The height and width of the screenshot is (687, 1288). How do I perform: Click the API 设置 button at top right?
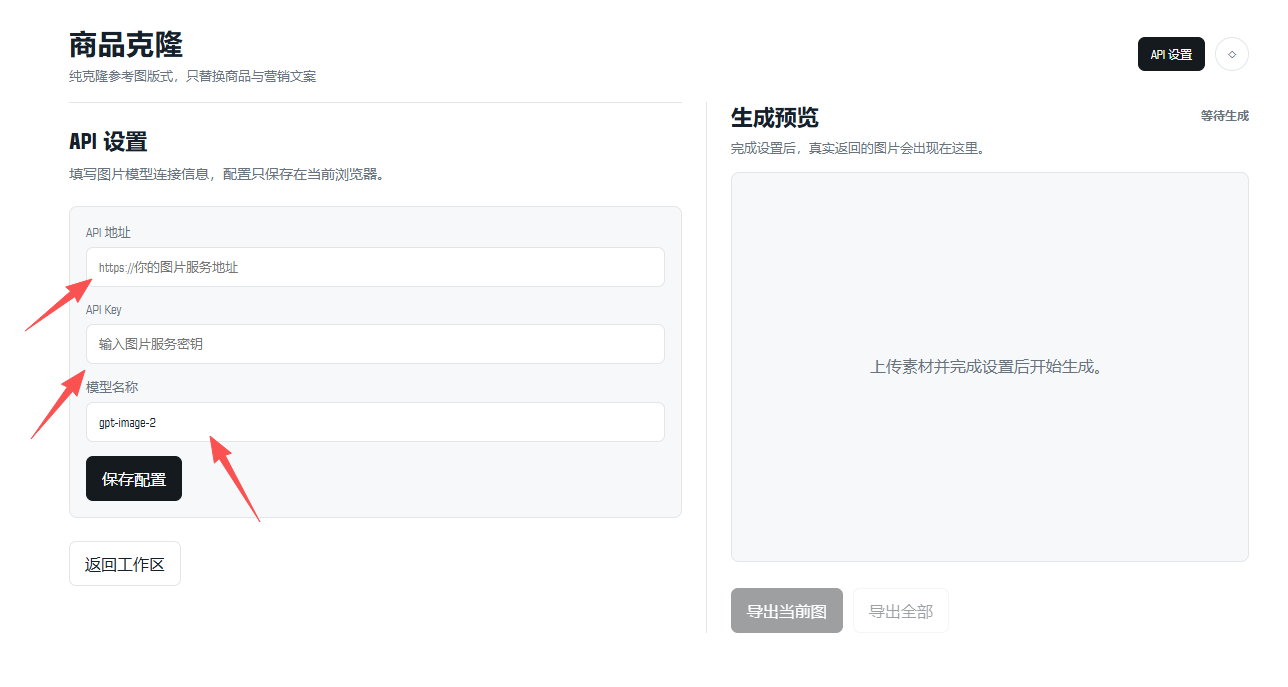pyautogui.click(x=1171, y=54)
